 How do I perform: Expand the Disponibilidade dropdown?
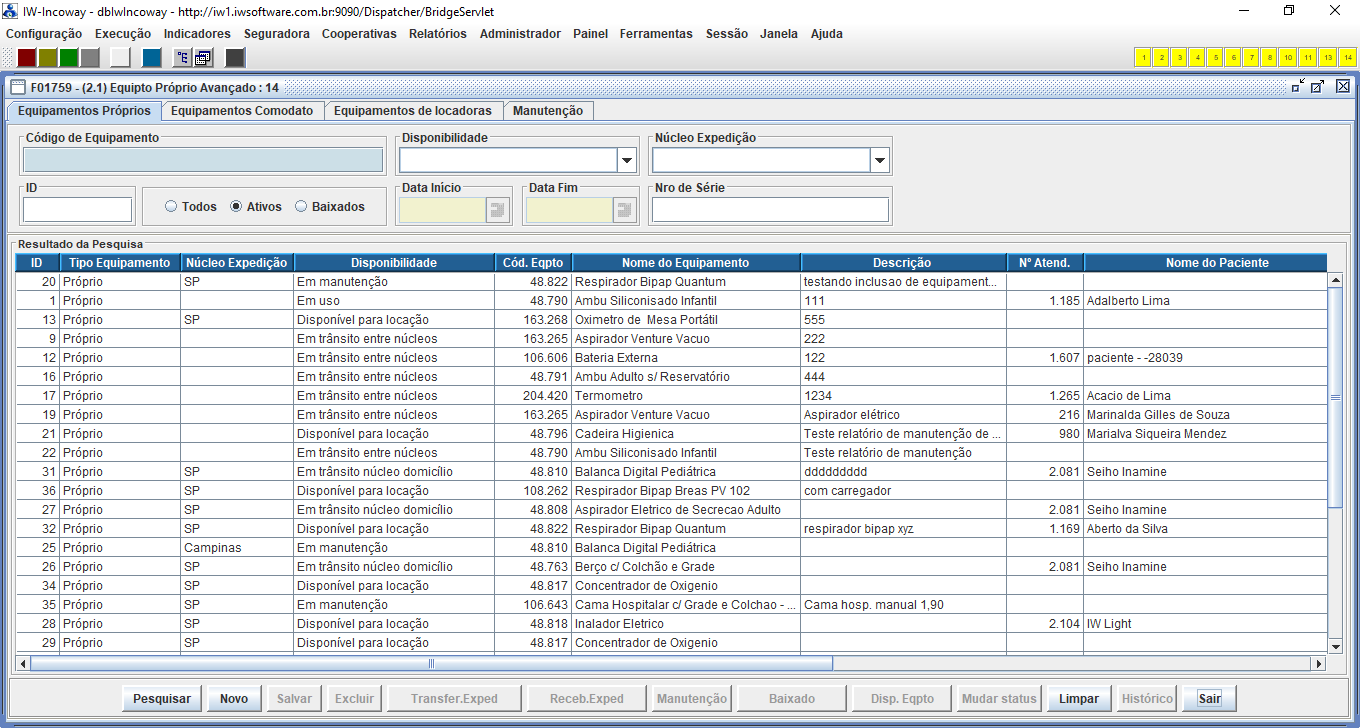[x=627, y=160]
